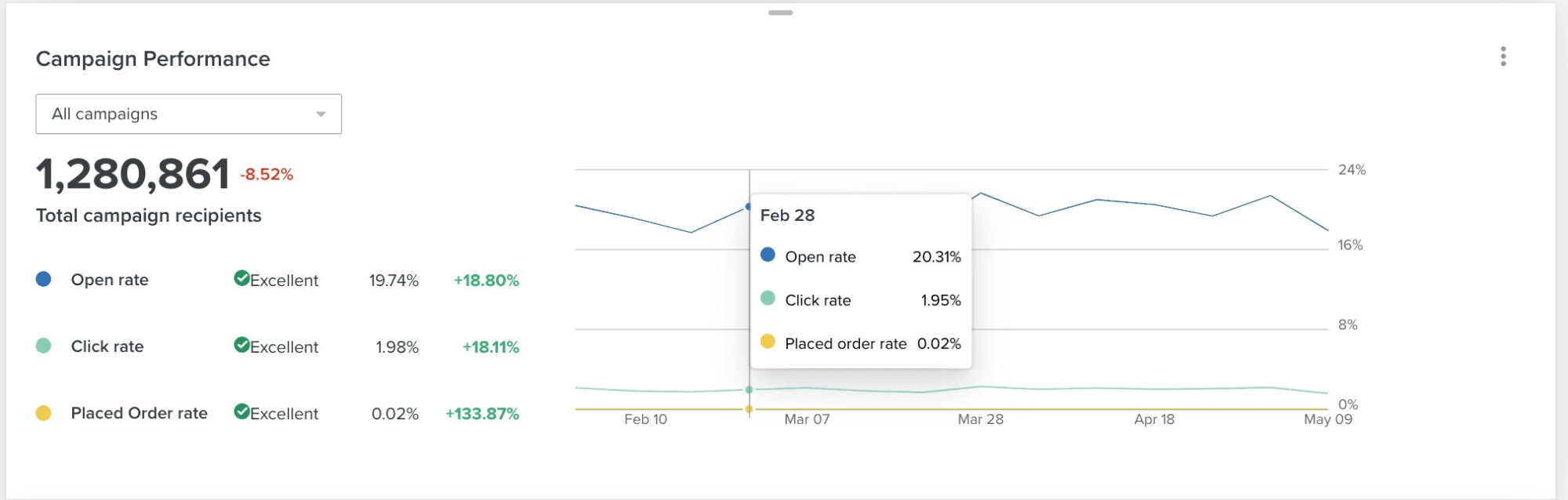Click the Open rate Excellent checkmark icon
Viewport: 1568px width, 500px height.
point(241,278)
